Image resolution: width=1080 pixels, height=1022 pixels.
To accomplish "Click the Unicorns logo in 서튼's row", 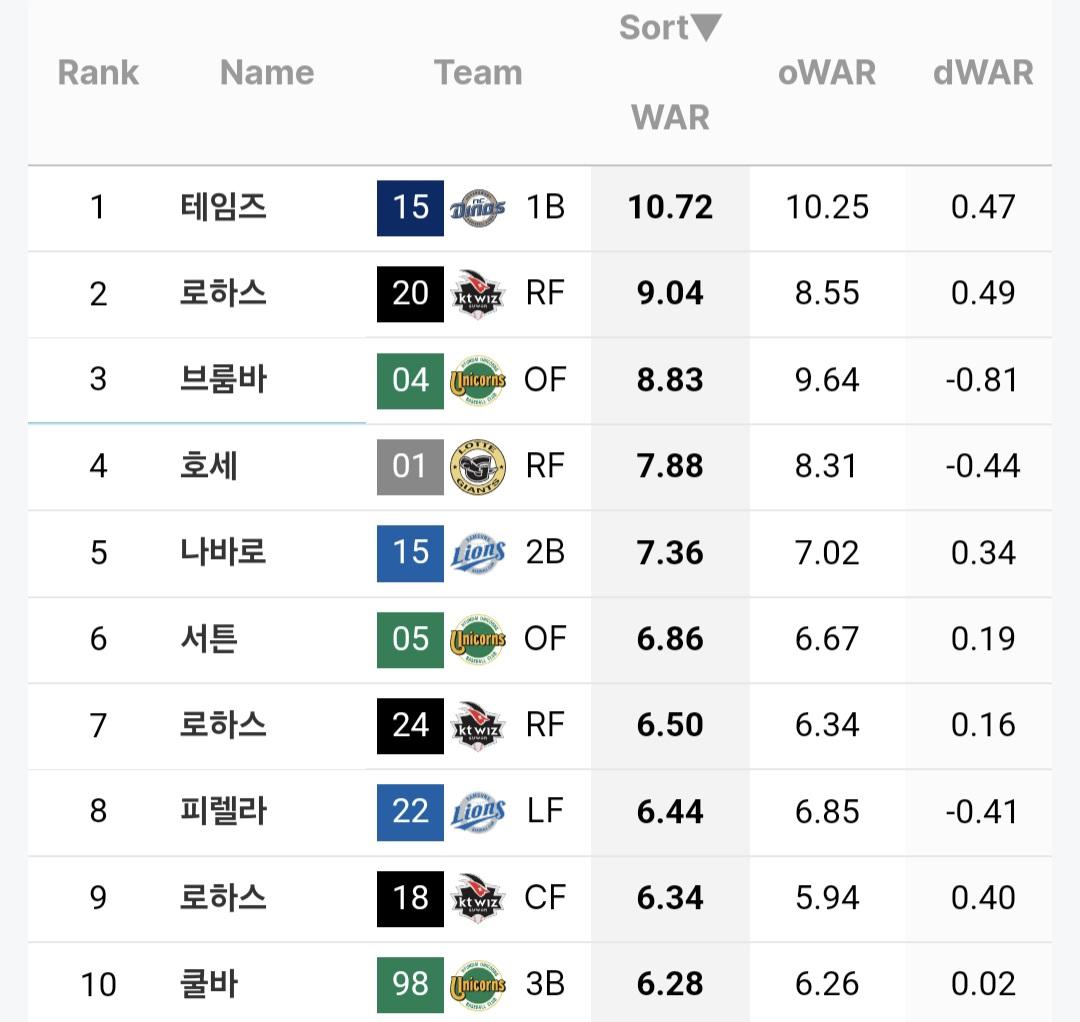I will coord(477,640).
